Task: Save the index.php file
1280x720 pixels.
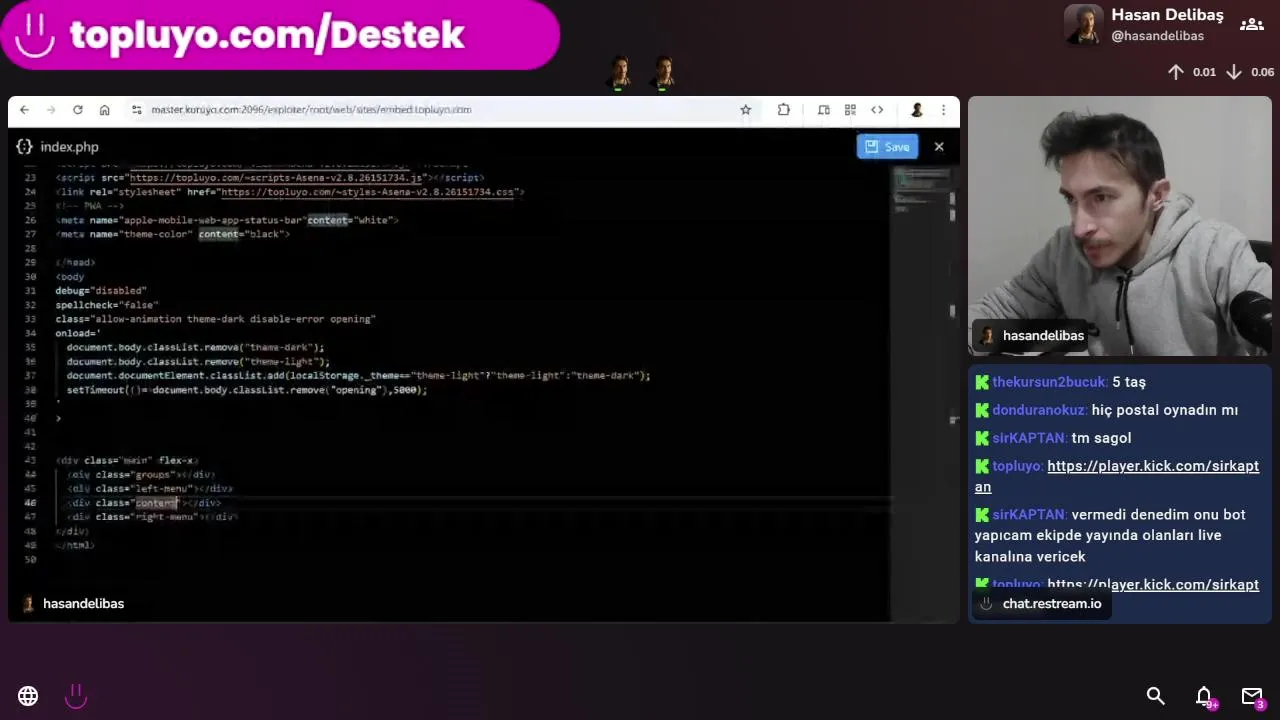Action: 887,147
